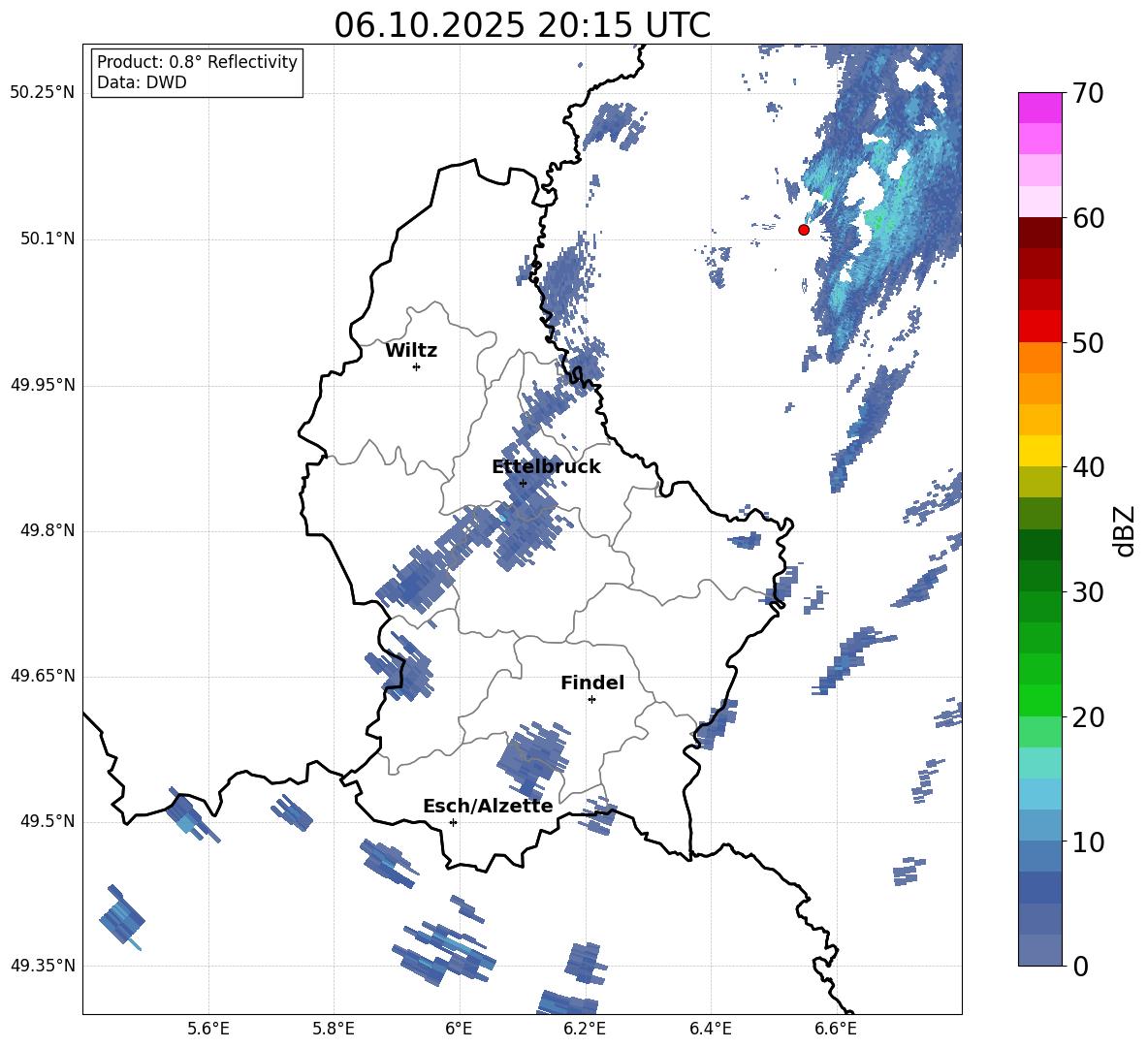Click the 70 tick label on the colorbar
1148x1048 pixels.
(x=1088, y=94)
